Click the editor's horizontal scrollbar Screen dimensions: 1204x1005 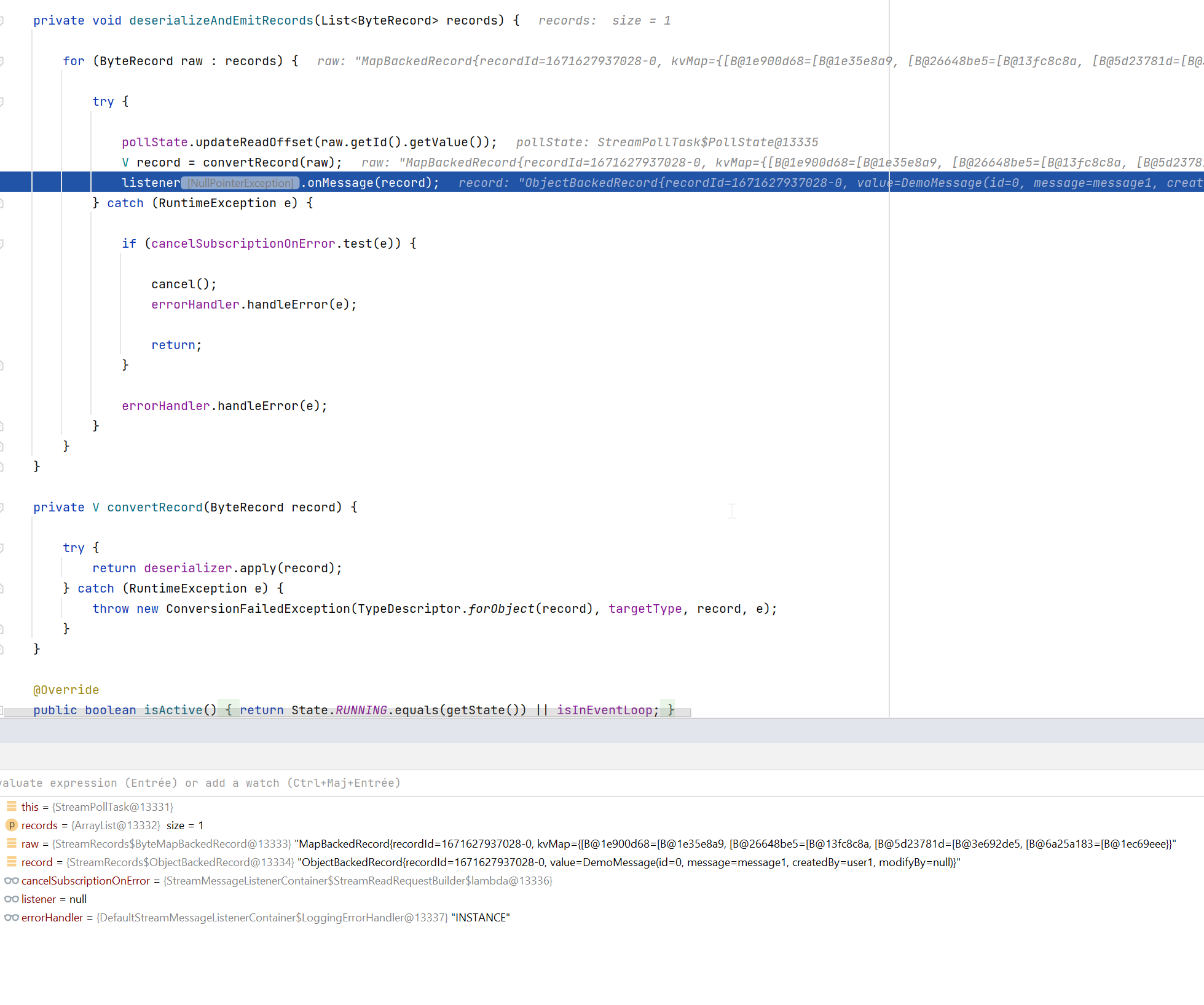pos(347,712)
